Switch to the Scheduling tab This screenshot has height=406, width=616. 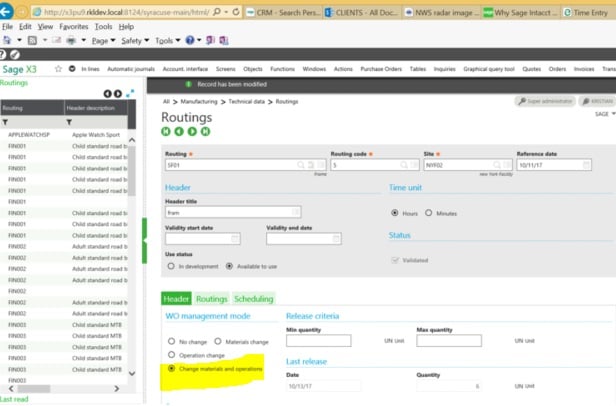coord(253,299)
